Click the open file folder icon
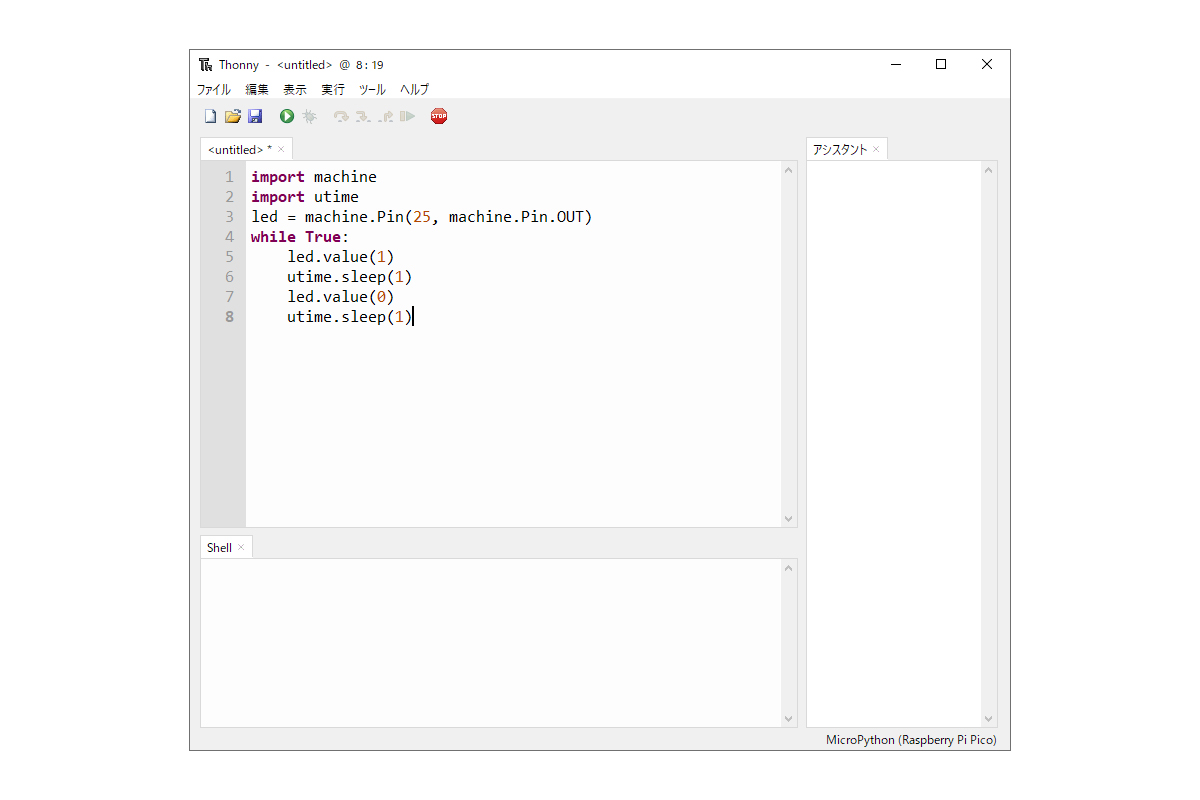Viewport: 1200px width, 800px height. [232, 117]
